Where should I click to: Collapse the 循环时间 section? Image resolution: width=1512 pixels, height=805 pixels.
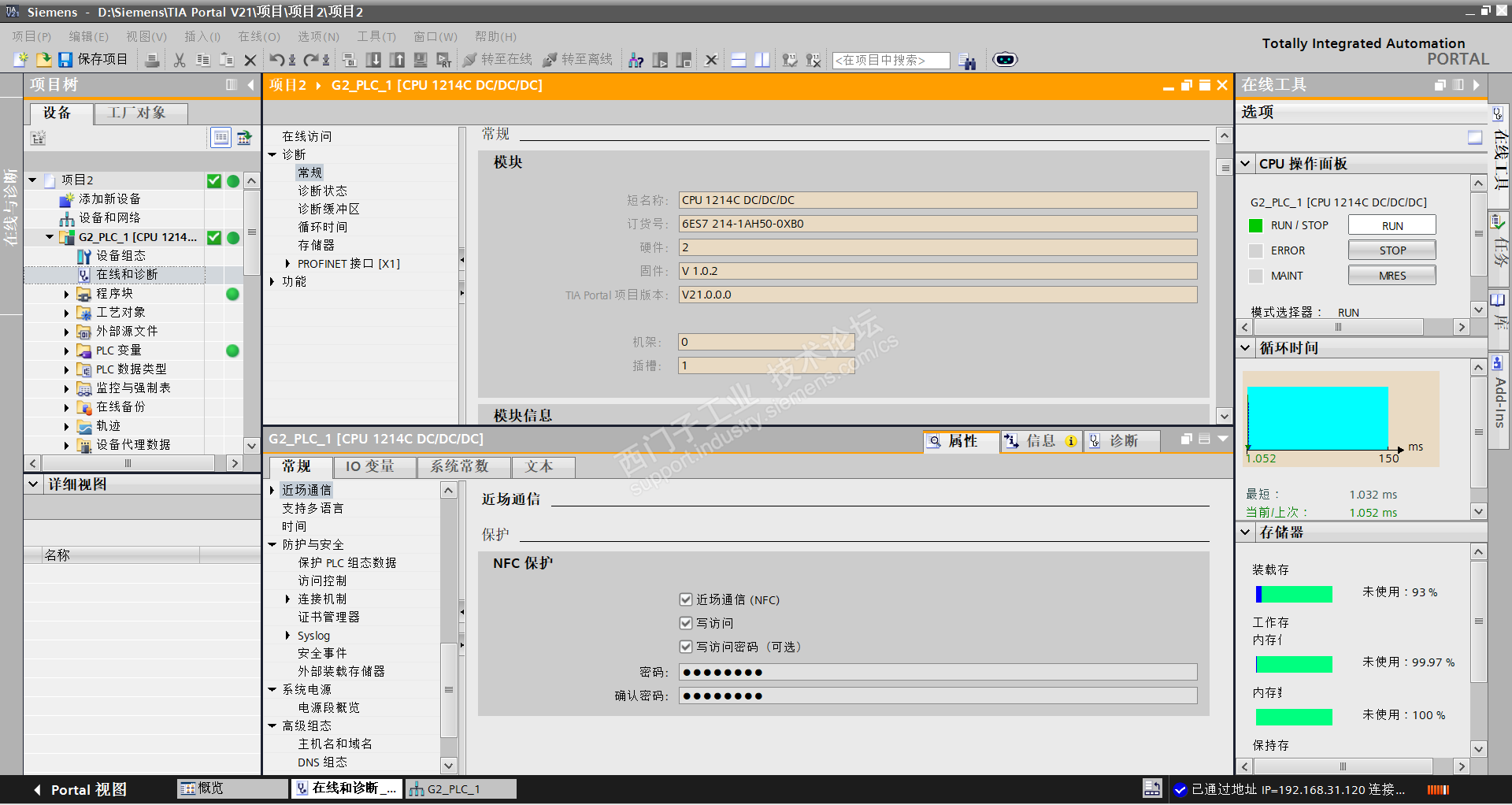pyautogui.click(x=1246, y=347)
